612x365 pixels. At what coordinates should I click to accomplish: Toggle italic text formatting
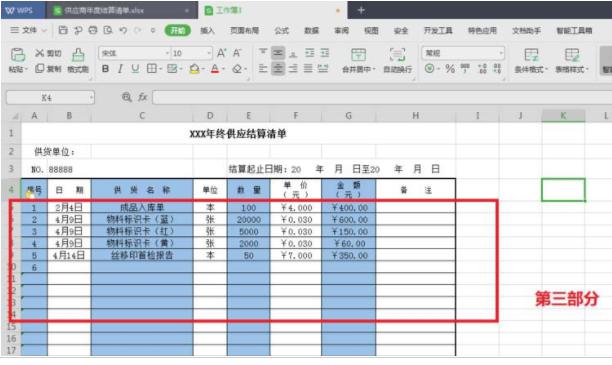[x=120, y=69]
